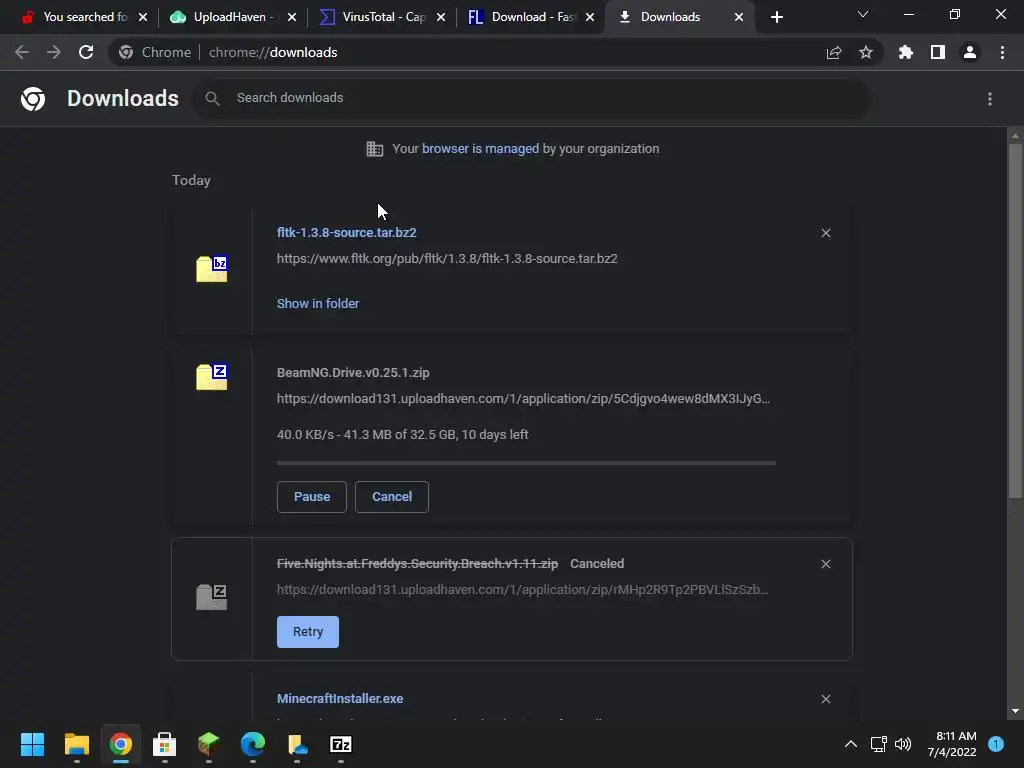Click the browser forward arrow
Viewport: 1024px width, 768px height.
[x=54, y=52]
